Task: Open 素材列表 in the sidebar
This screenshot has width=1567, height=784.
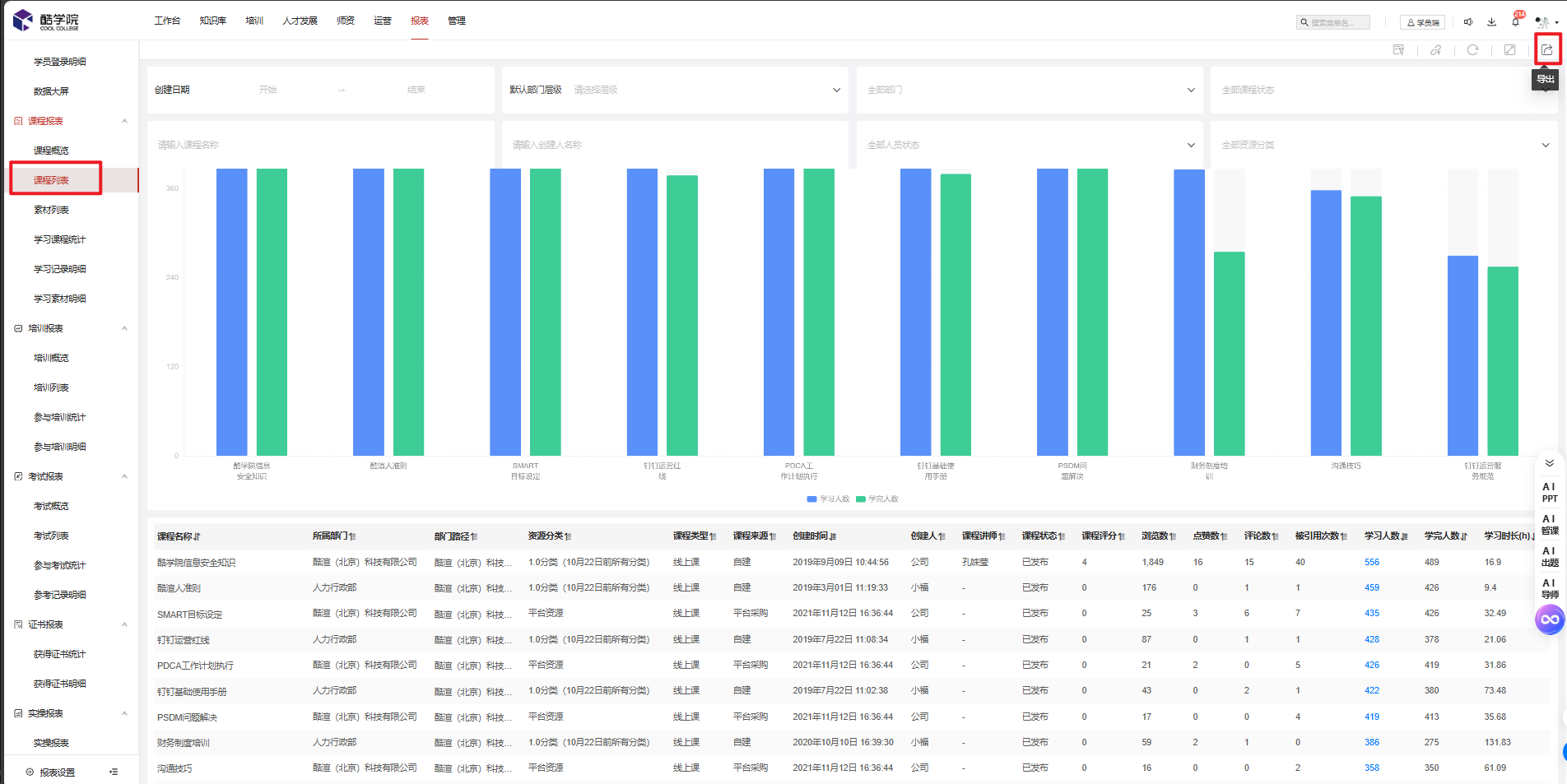Action: click(51, 210)
